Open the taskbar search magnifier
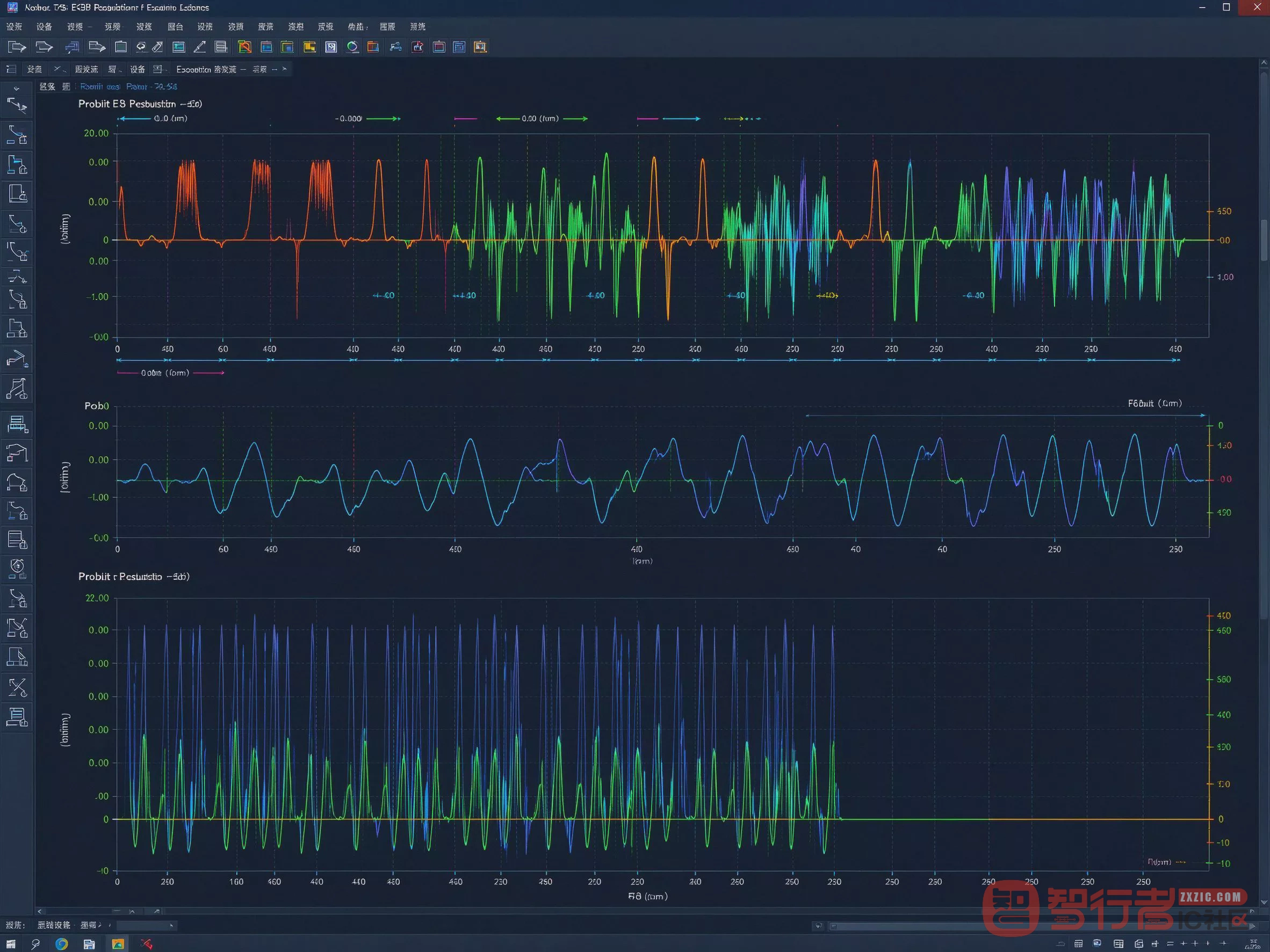 coord(35,944)
